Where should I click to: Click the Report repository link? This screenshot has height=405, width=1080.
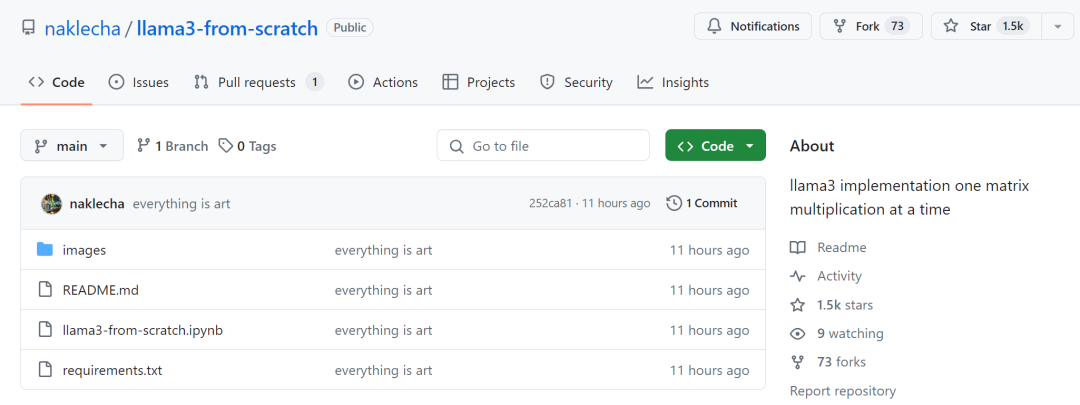click(x=842, y=391)
